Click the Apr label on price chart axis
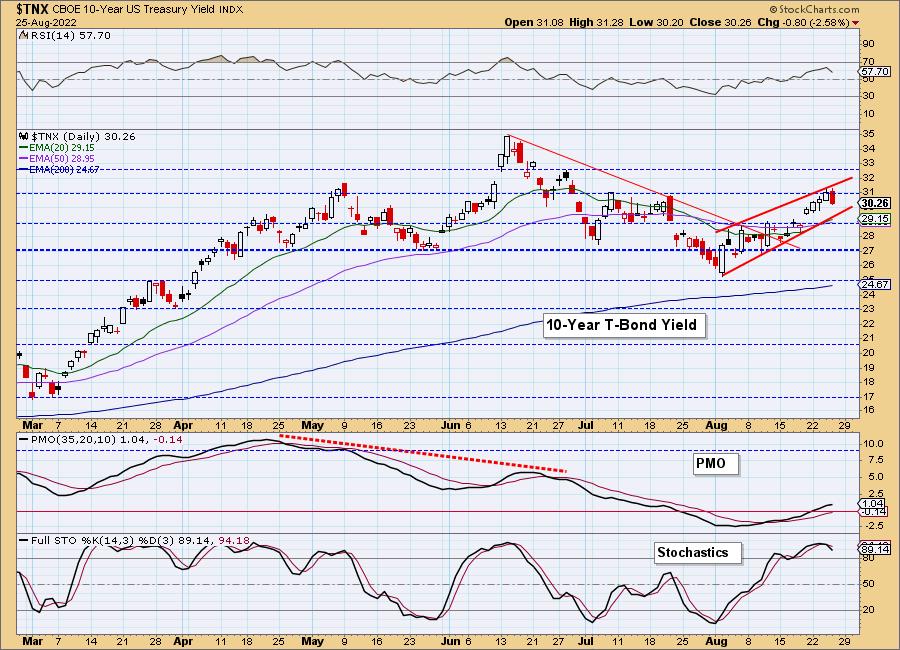Screen dimensions: 900x650 pyautogui.click(x=183, y=425)
